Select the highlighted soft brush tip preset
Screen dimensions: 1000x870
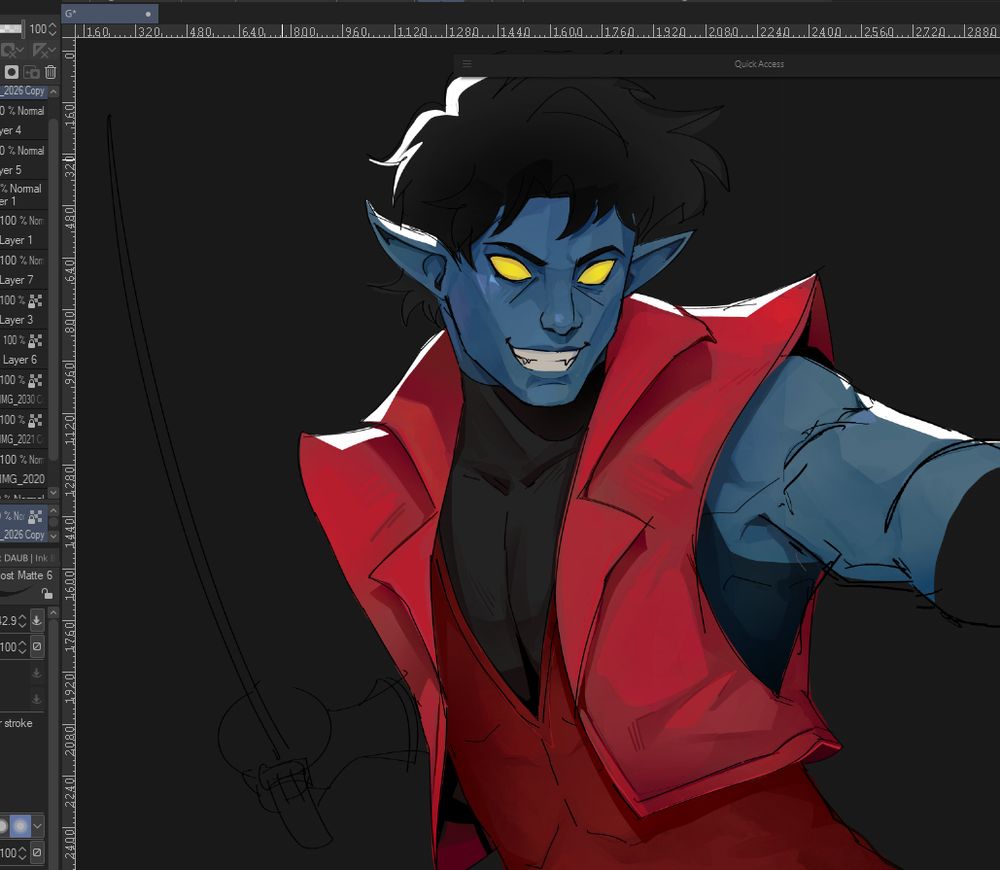pos(20,826)
